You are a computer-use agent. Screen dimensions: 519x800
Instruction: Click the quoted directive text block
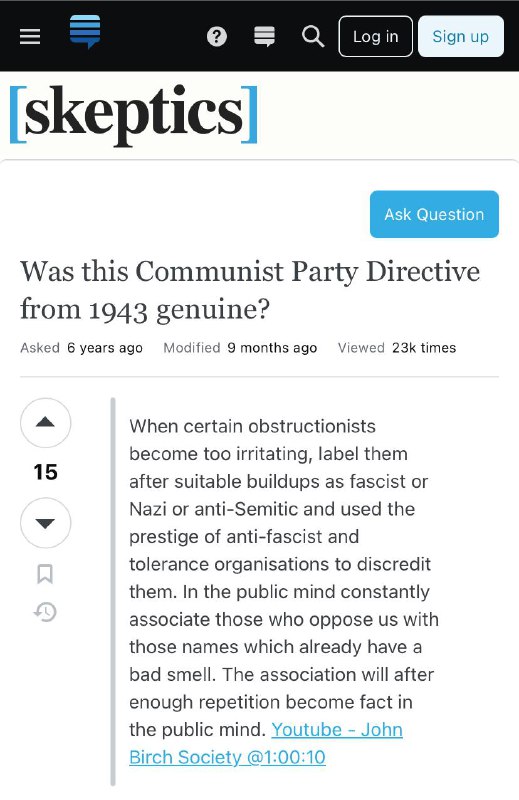284,591
